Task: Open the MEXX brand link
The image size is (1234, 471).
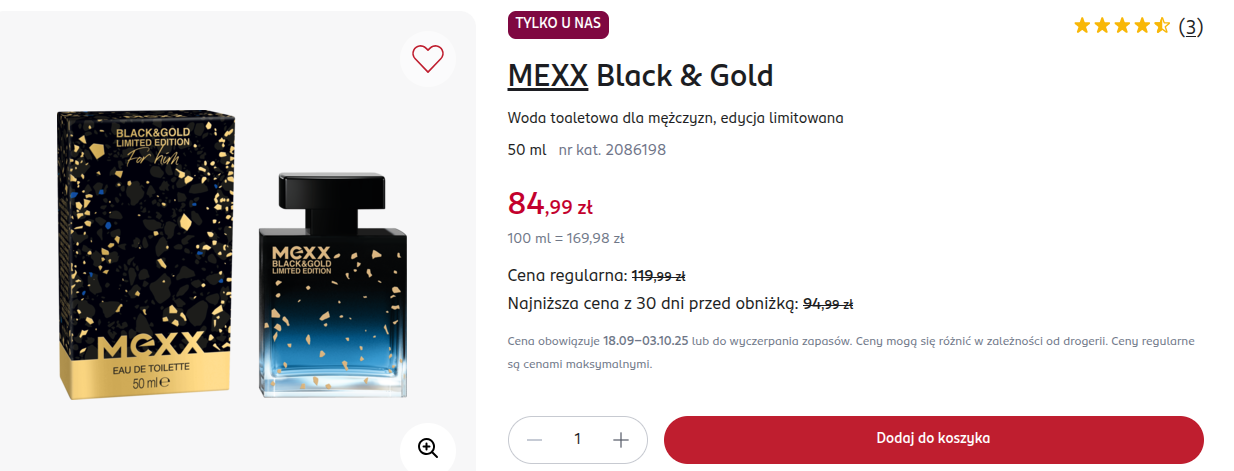Action: 547,75
